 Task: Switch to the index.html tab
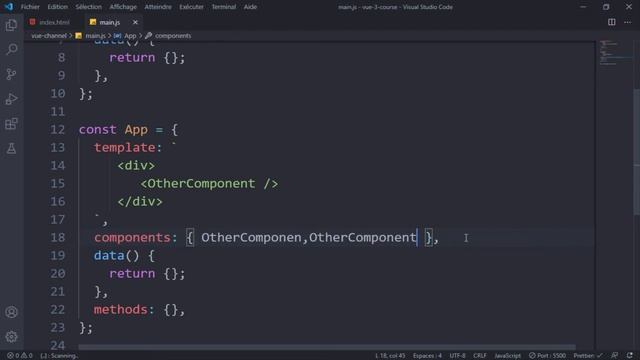tap(50, 22)
